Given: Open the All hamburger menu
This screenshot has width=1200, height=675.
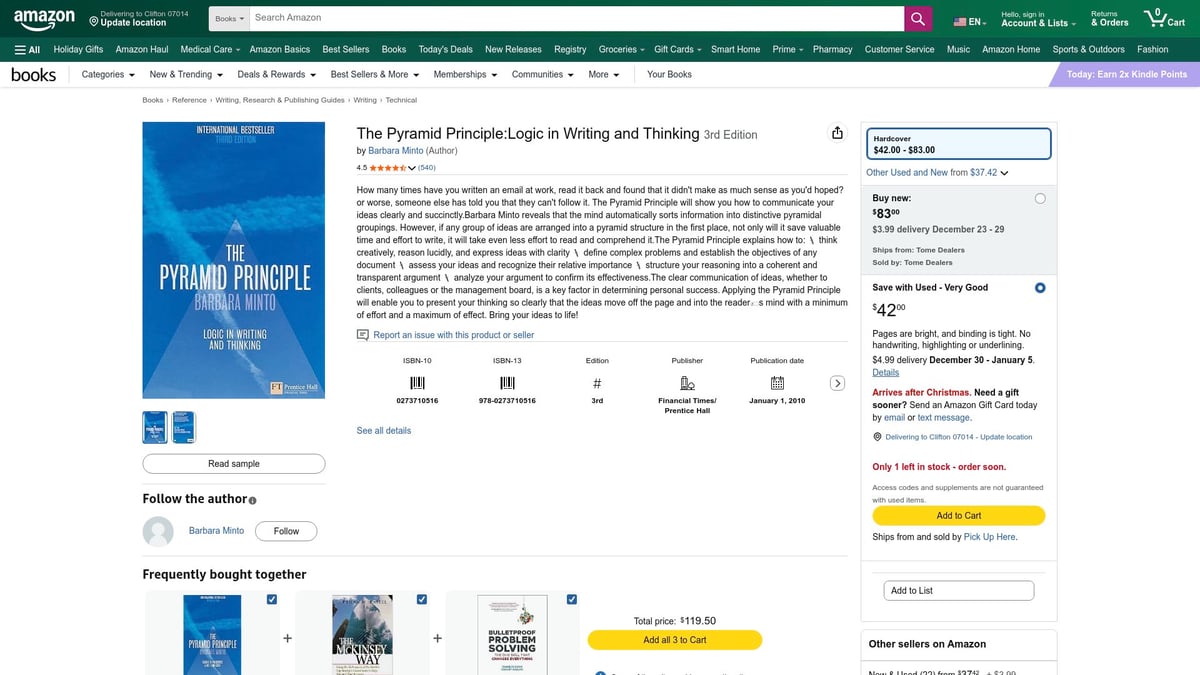Looking at the screenshot, I should (27, 48).
